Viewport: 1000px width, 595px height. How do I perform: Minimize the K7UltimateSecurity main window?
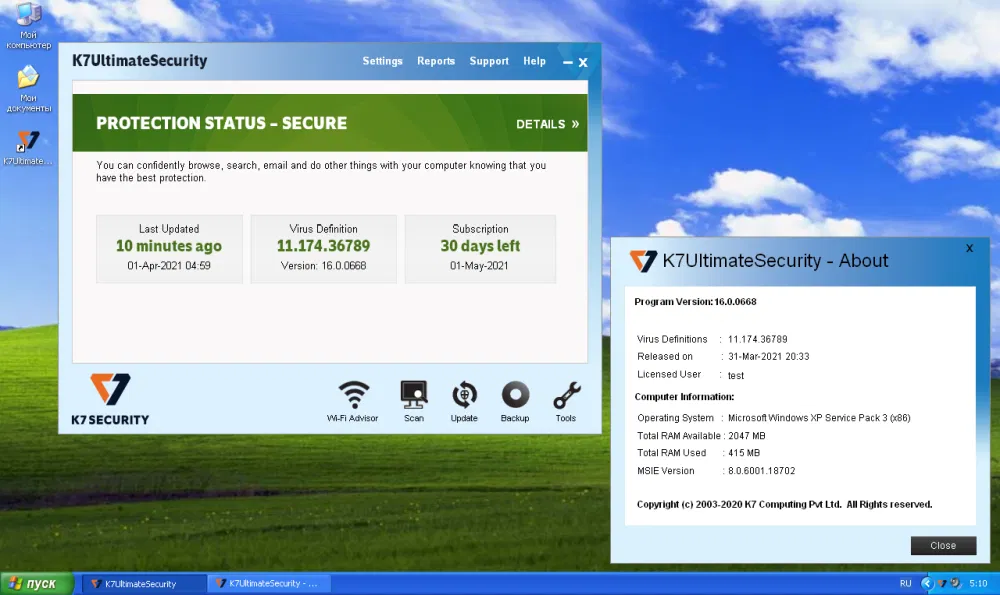coord(568,62)
